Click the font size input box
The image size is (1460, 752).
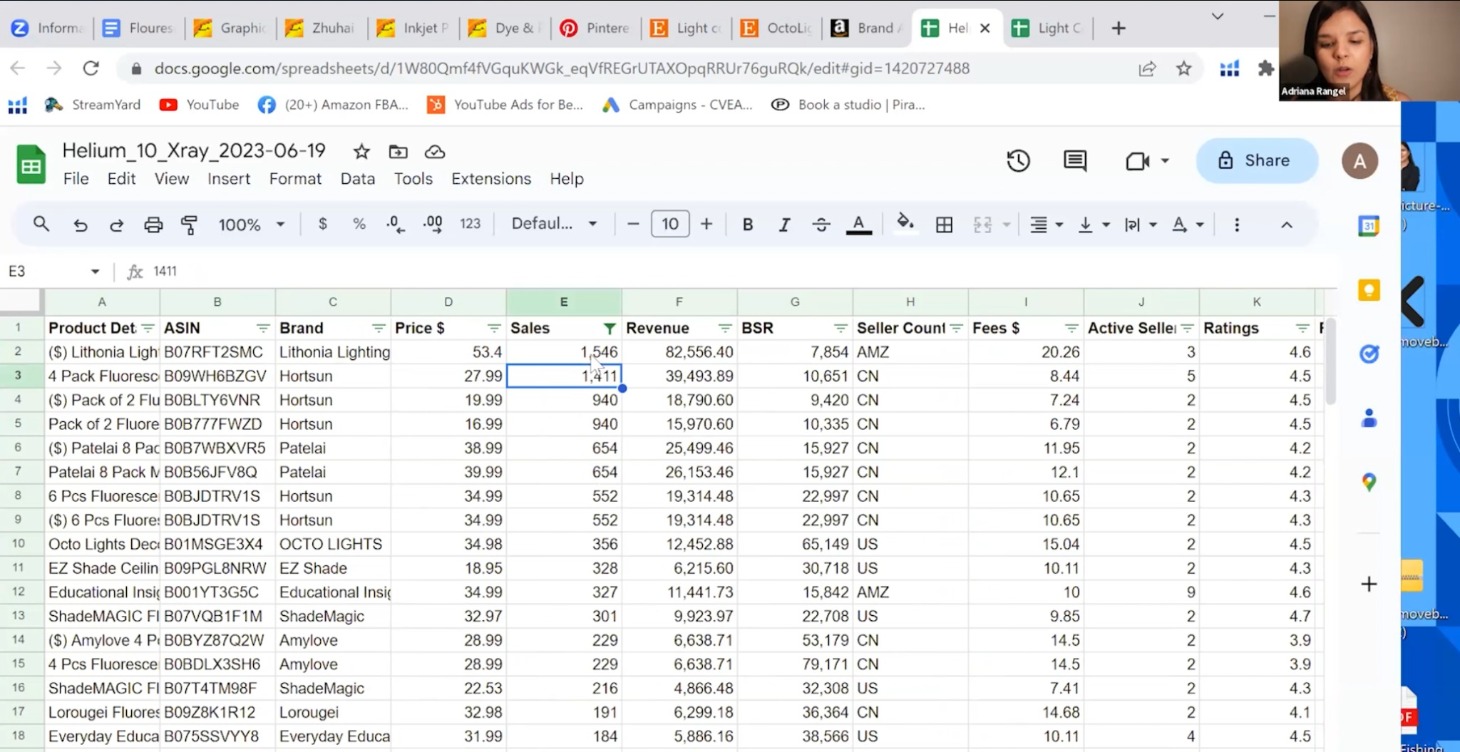(670, 224)
